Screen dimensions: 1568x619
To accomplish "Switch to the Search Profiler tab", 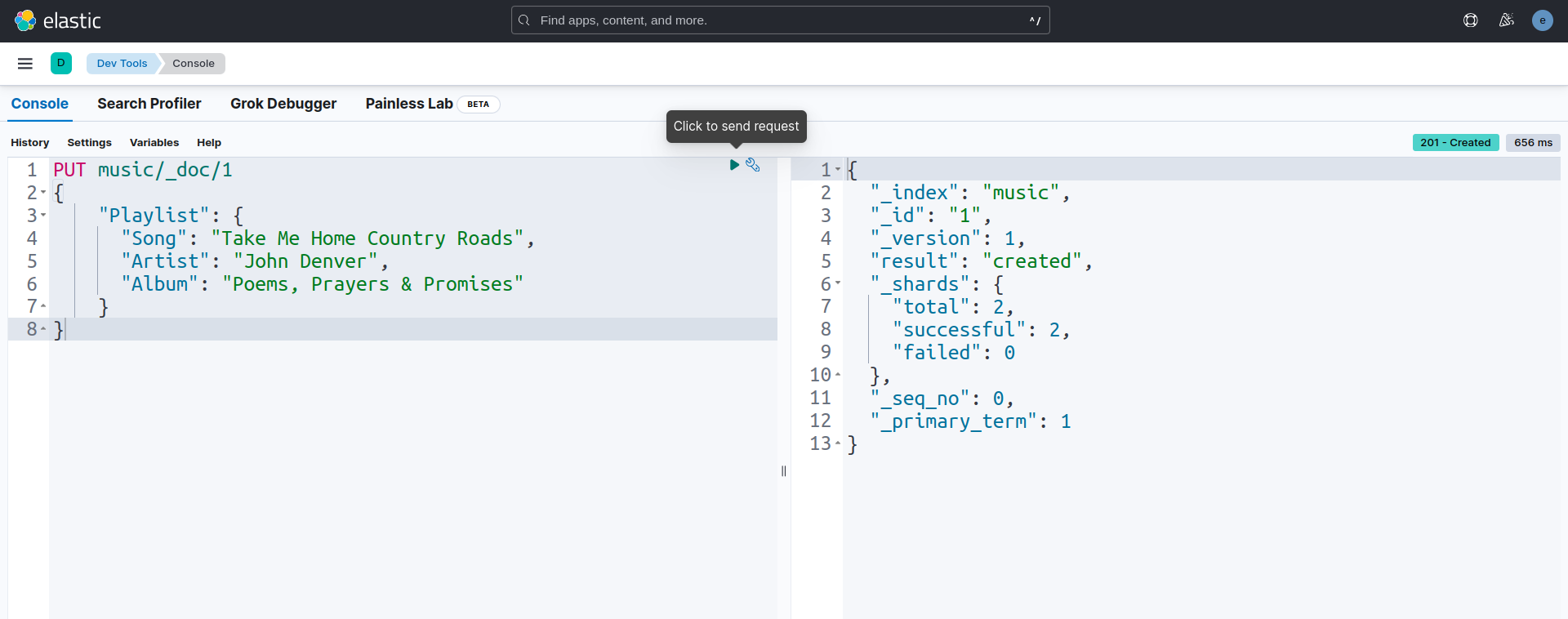I will coord(149,104).
